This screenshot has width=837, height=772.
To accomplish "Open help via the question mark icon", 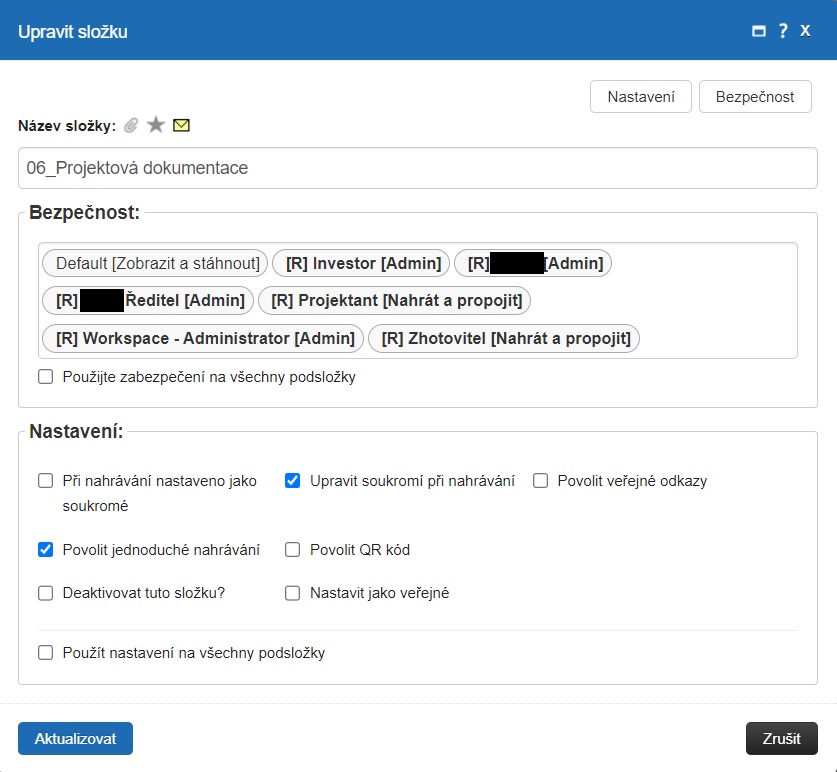I will [783, 31].
